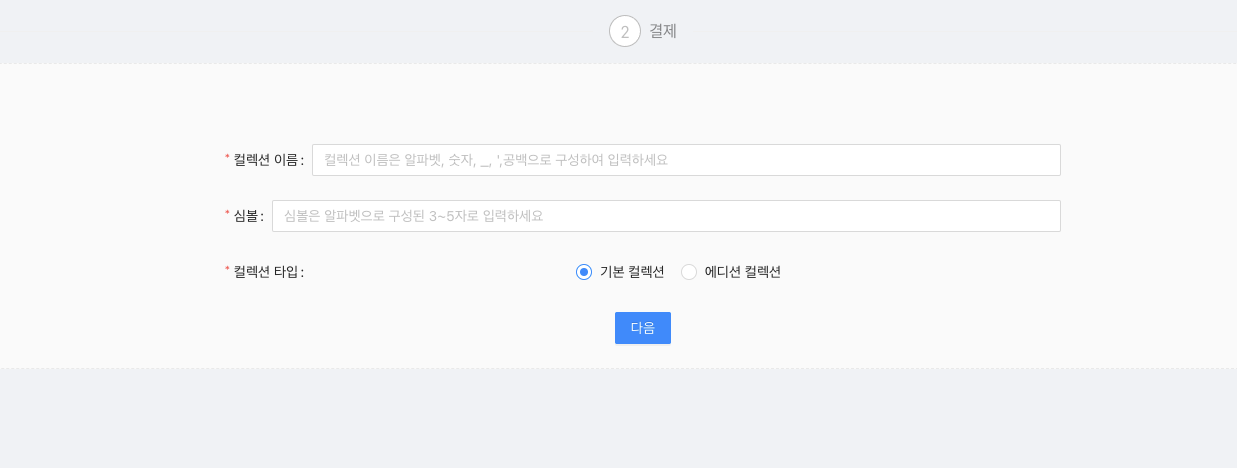1237x468 pixels.
Task: Click the 결제 step label
Action: click(663, 31)
